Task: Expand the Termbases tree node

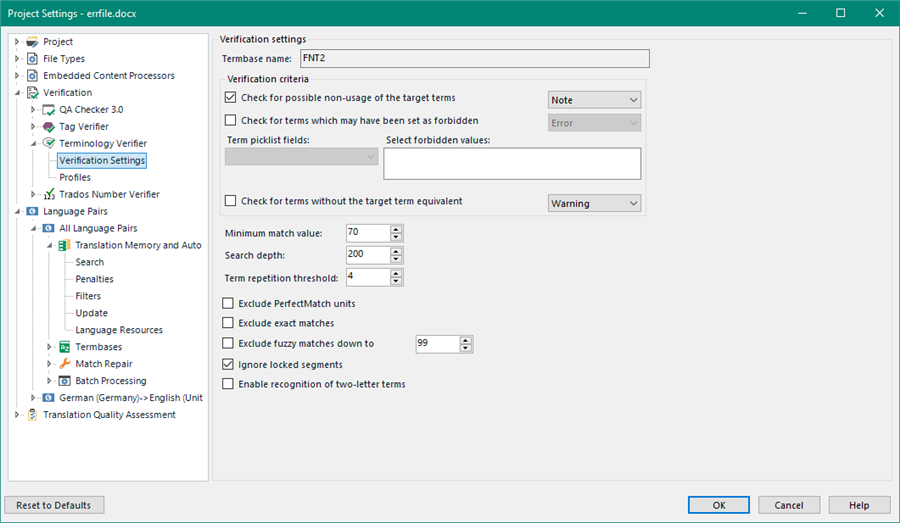Action: coord(50,347)
